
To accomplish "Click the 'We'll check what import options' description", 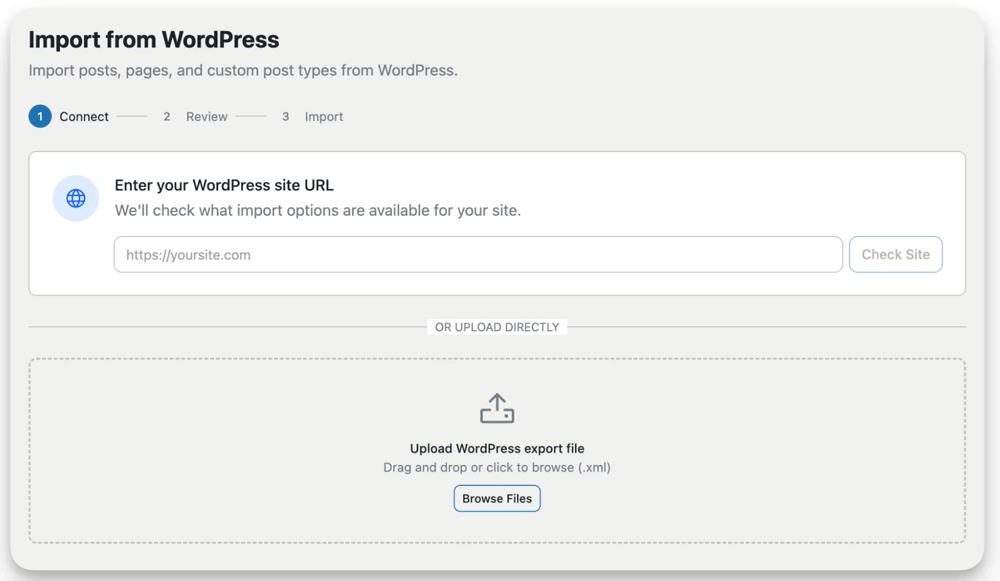I will tap(318, 211).
